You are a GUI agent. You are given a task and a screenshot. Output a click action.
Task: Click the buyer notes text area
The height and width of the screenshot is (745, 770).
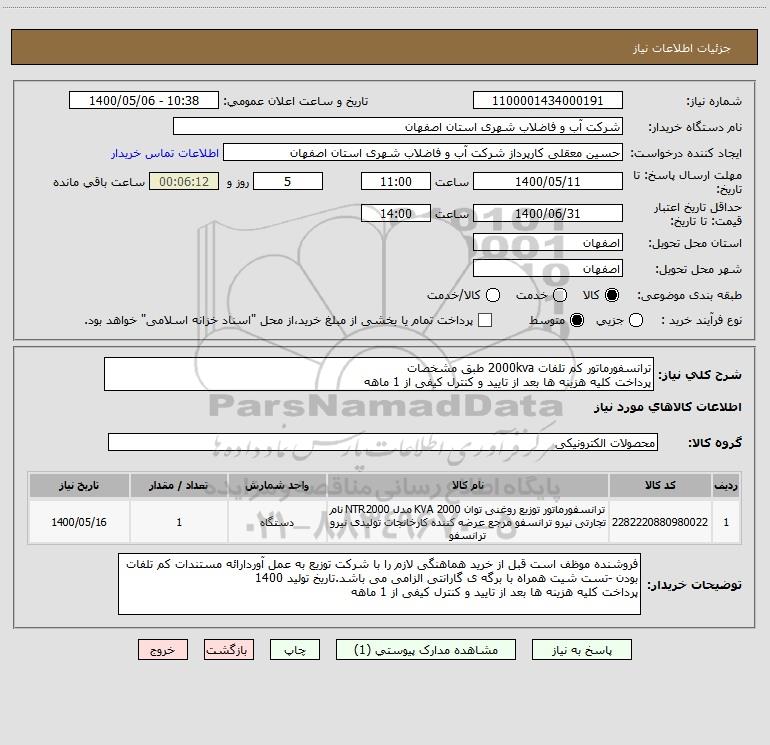pos(379,584)
